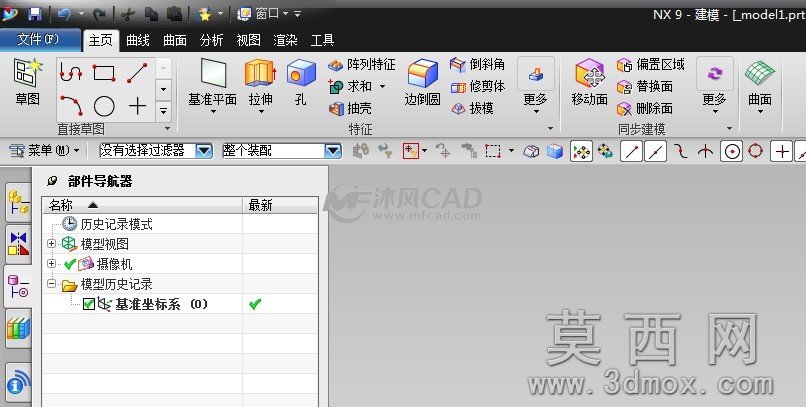Switch to the 主页 ribbon tab
The width and height of the screenshot is (806, 407).
pos(100,40)
